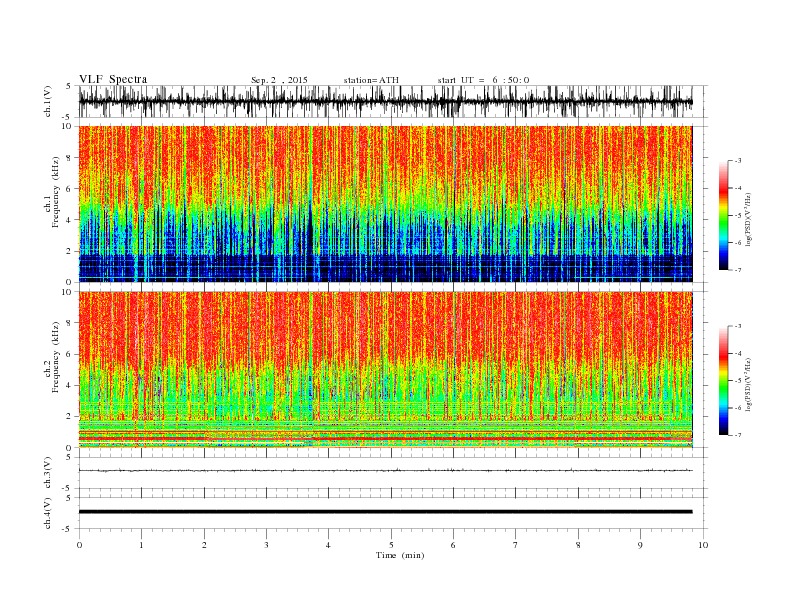This screenshot has width=792, height=612.
Task: Click the 'ch.1(V)' axis label
Action: click(48, 101)
